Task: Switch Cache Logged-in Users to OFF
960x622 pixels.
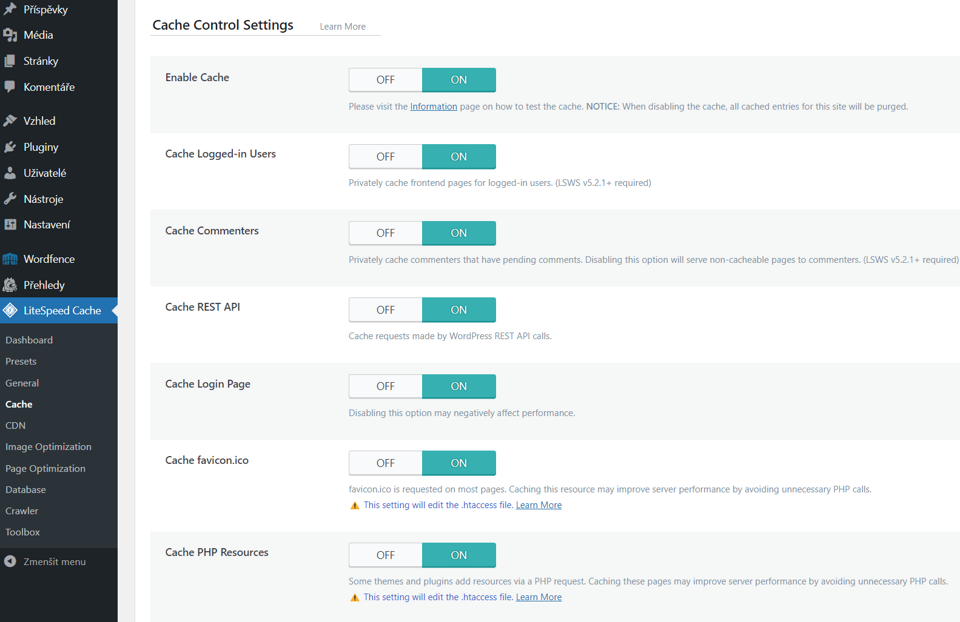Action: coord(385,157)
